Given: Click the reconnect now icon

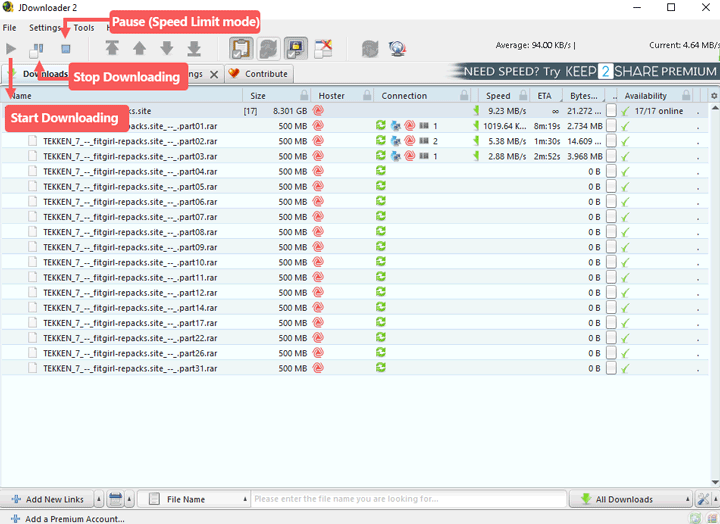Looking at the screenshot, I should (370, 48).
